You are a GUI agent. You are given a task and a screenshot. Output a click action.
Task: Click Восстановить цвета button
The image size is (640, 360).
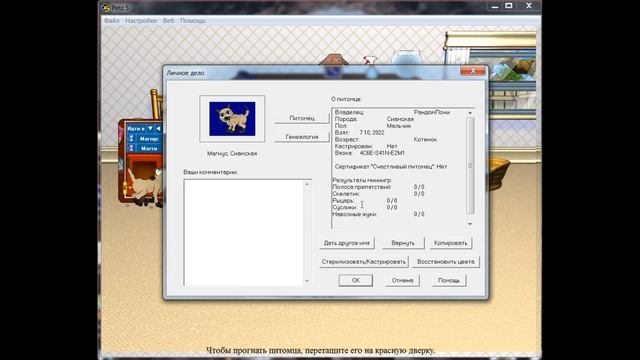pos(446,262)
